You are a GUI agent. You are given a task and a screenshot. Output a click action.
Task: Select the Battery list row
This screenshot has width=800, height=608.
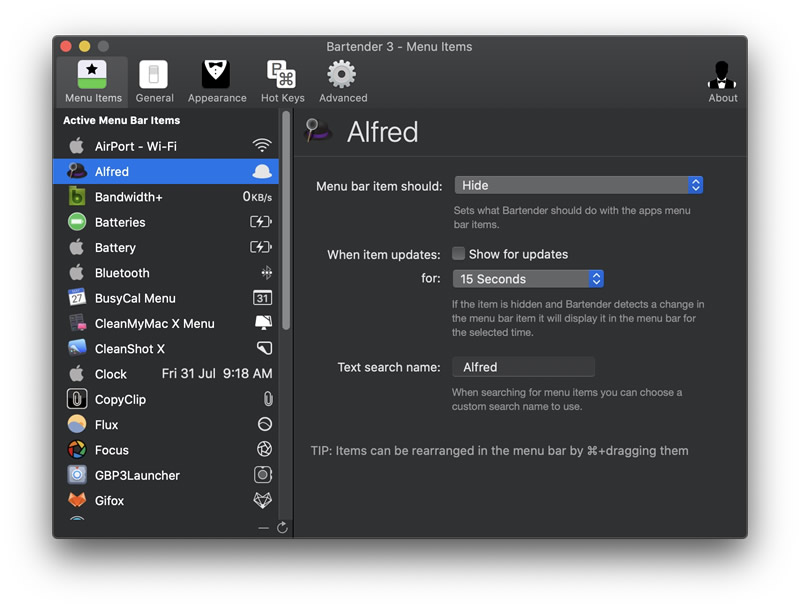[x=166, y=247]
